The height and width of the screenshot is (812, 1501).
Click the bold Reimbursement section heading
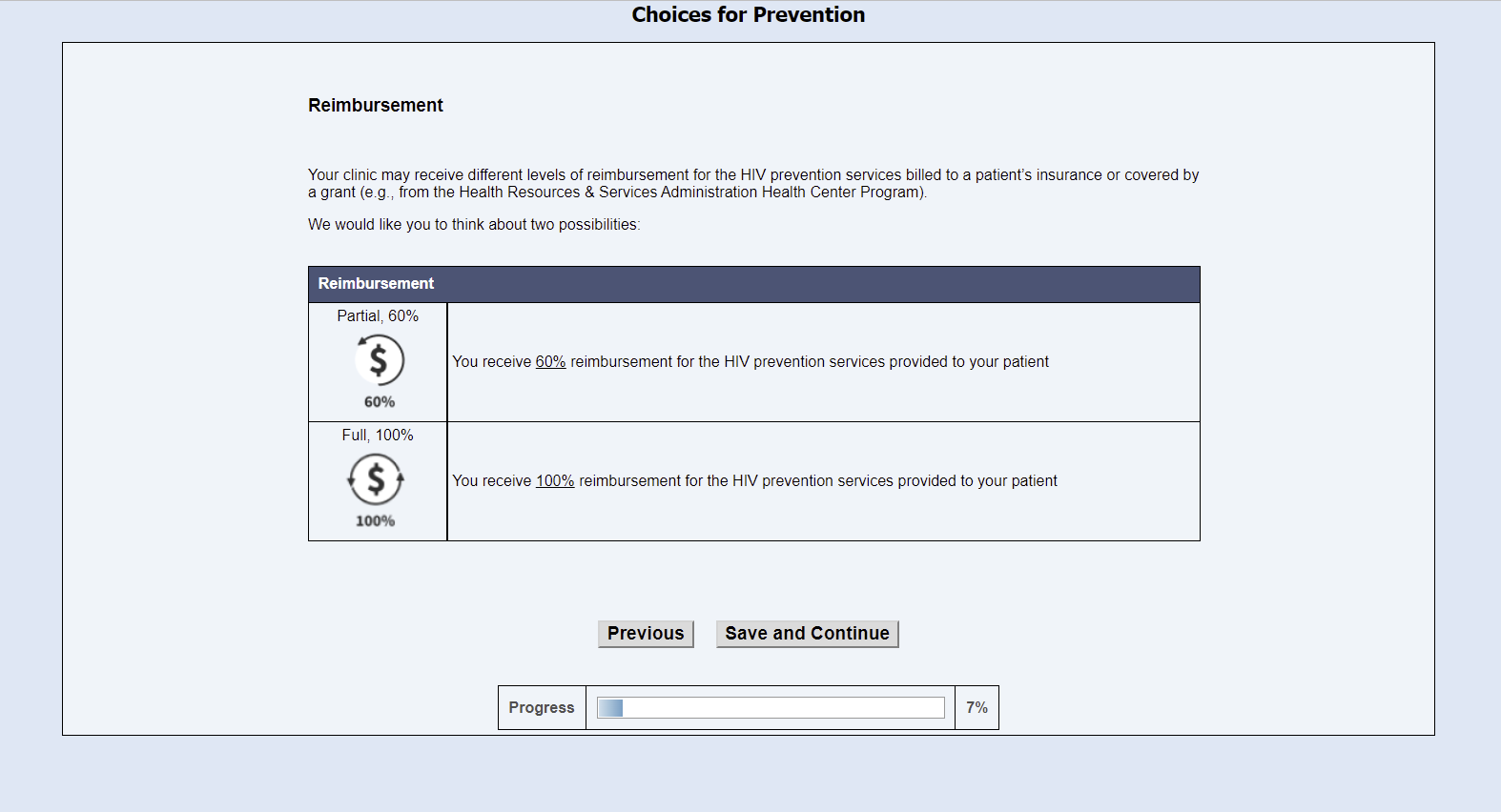[x=376, y=106]
